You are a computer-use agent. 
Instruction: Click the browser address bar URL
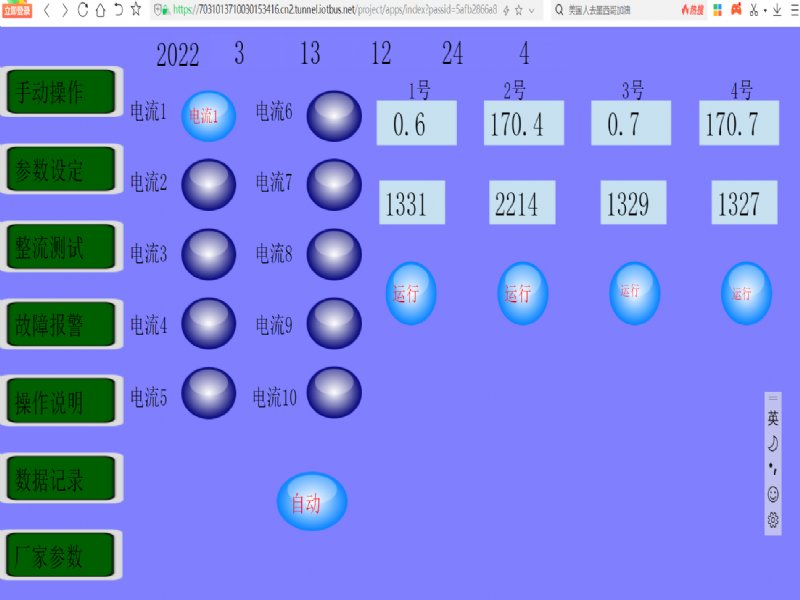click(x=330, y=10)
